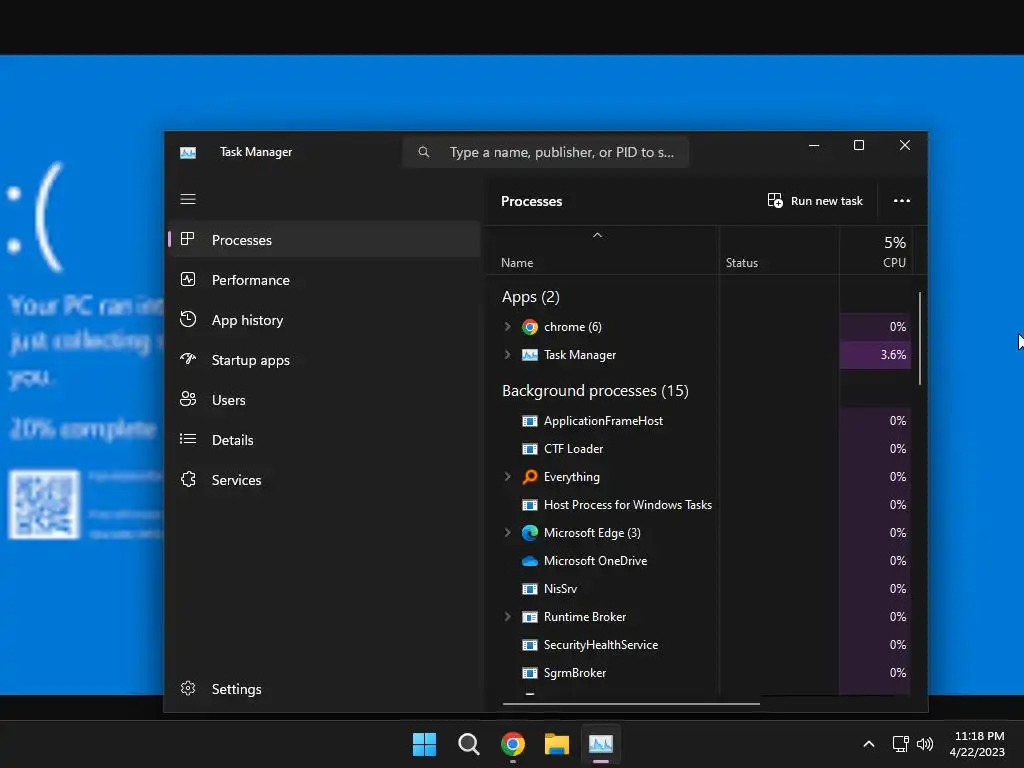Select the ApplicationFrameHost process name

tap(603, 421)
